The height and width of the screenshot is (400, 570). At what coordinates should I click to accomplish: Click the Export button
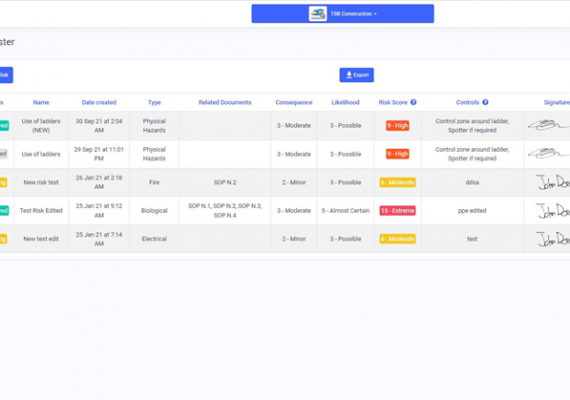pyautogui.click(x=357, y=75)
